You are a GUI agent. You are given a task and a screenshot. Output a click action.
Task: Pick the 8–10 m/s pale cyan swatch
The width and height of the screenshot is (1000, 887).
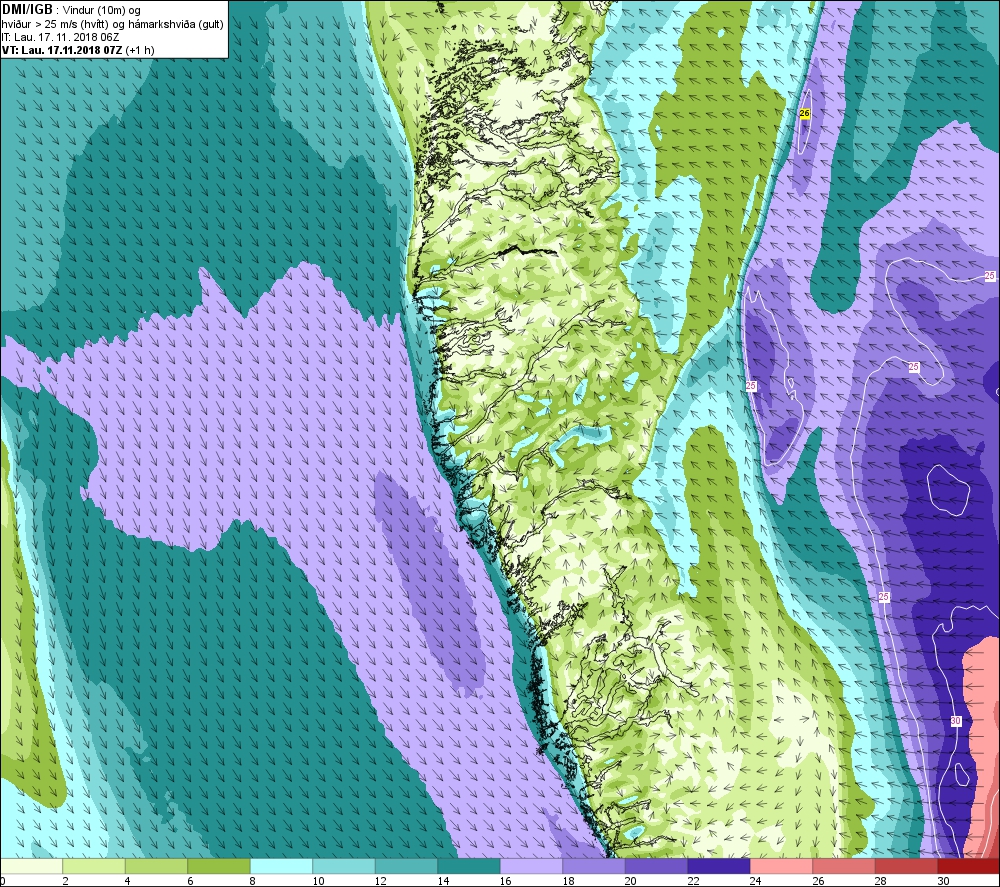click(281, 865)
